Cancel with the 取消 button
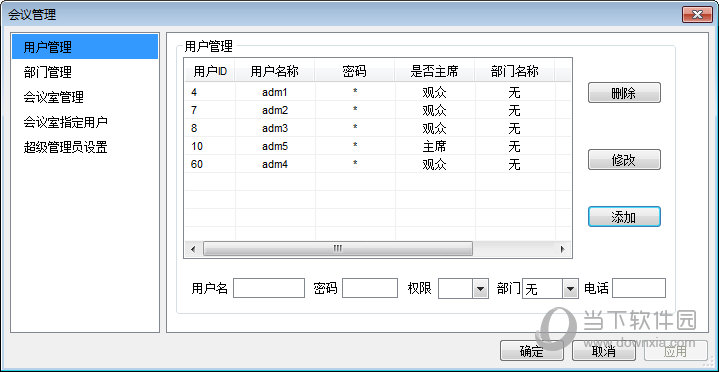The image size is (720, 372). [x=604, y=351]
